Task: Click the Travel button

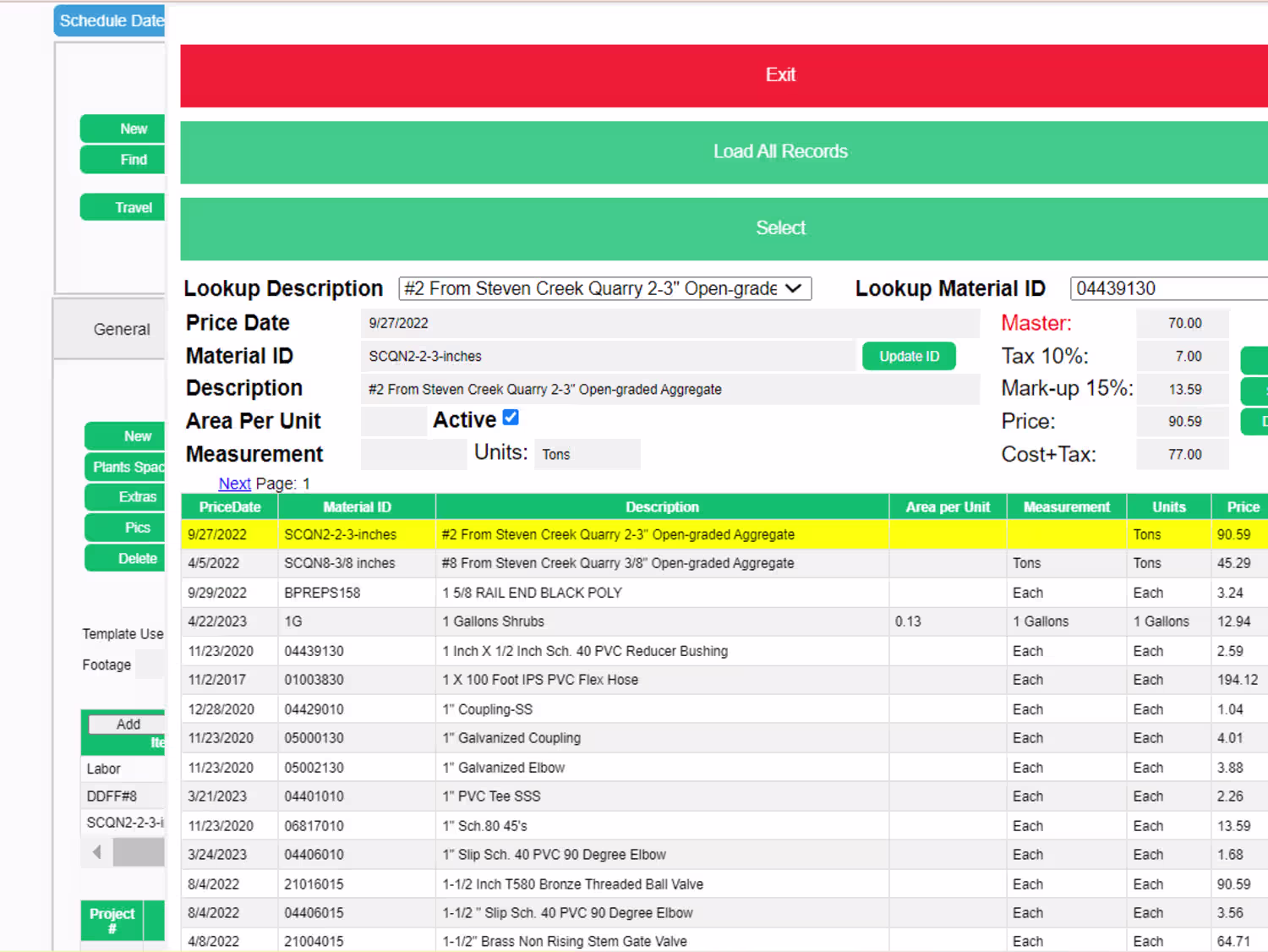Action: click(123, 208)
